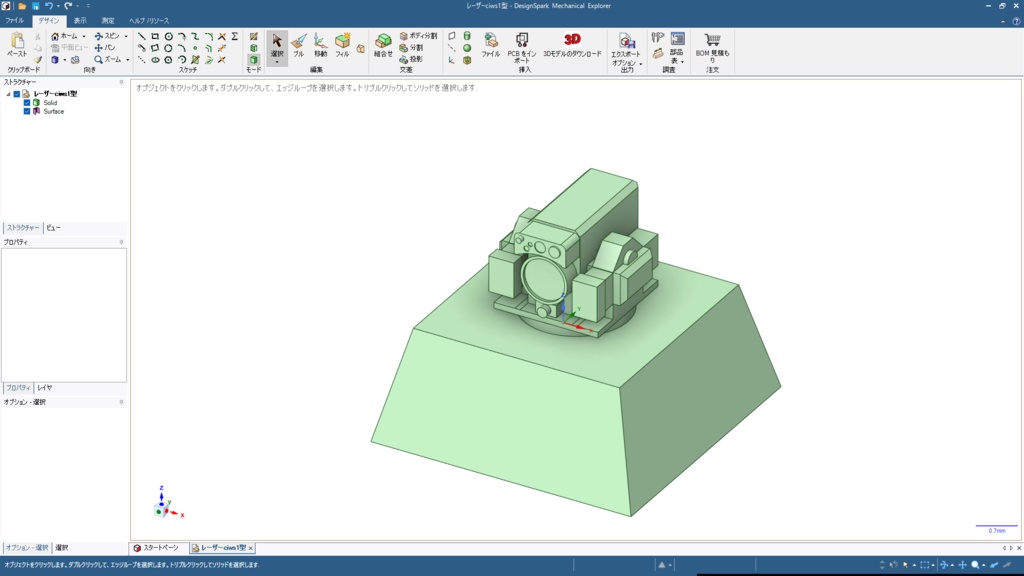Viewport: 1024px width, 576px height.
Task: Click the Save icon in quick access toolbar
Action: pyautogui.click(x=35, y=6)
